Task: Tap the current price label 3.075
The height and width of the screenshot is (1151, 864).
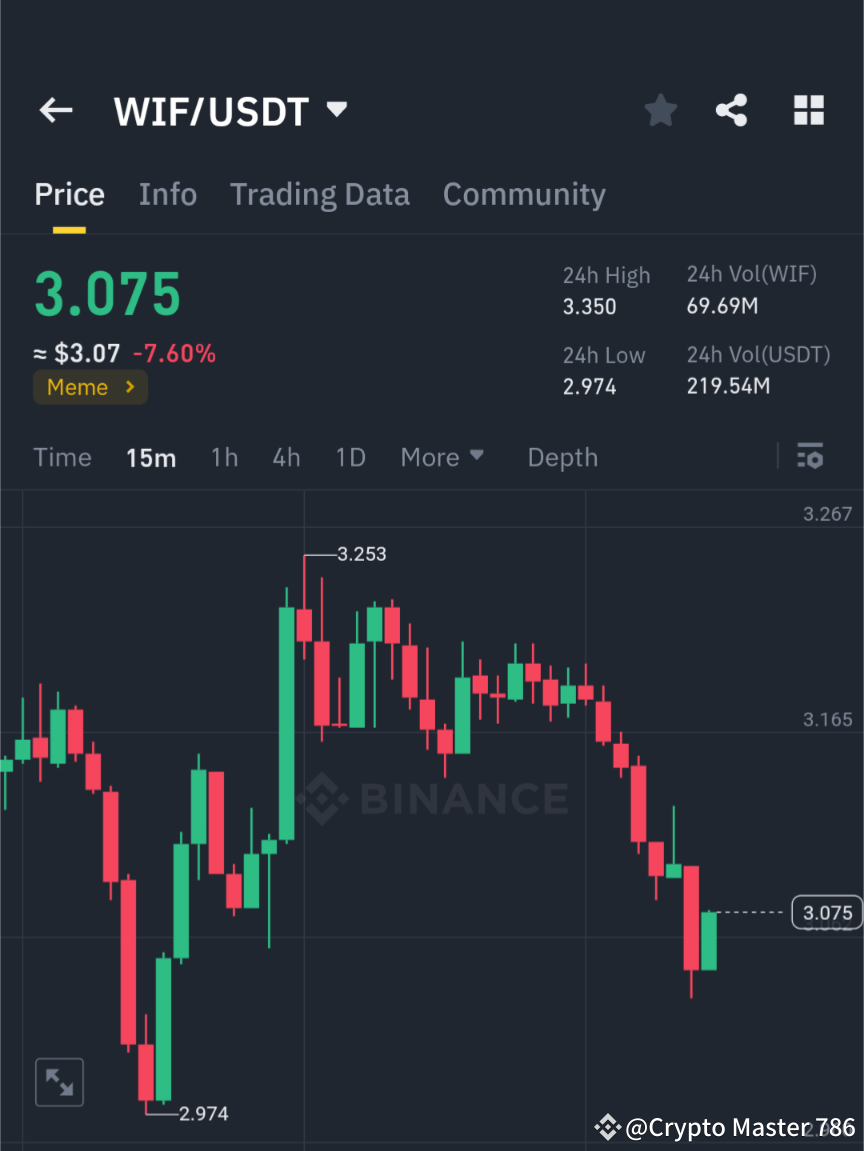Action: click(826, 912)
